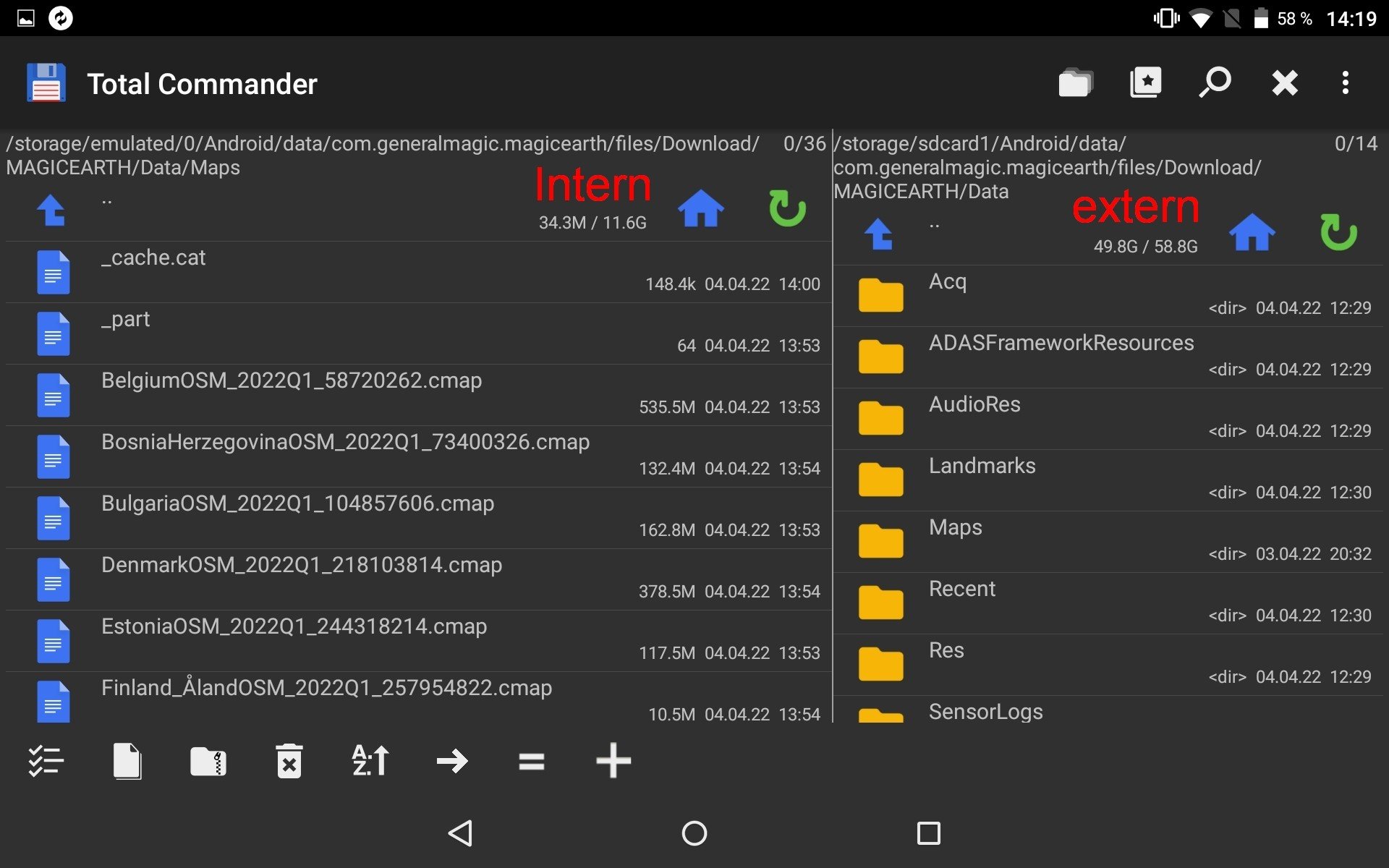The height and width of the screenshot is (868, 1389).
Task: Select DenmarkOSM_2022Q1_218103814.cmap file
Action: pos(418,579)
